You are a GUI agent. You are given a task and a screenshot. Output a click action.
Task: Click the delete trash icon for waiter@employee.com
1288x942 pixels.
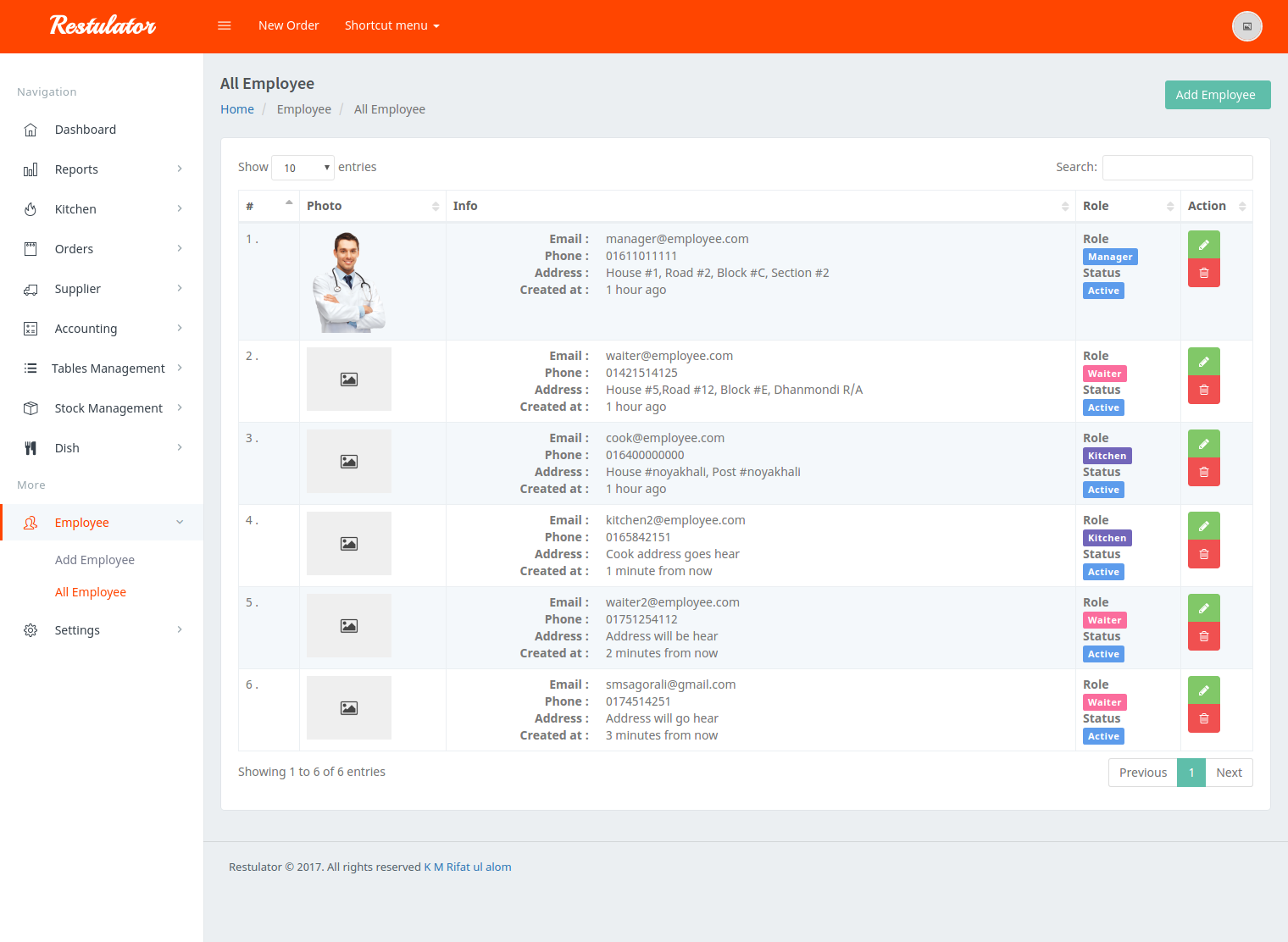coord(1203,389)
